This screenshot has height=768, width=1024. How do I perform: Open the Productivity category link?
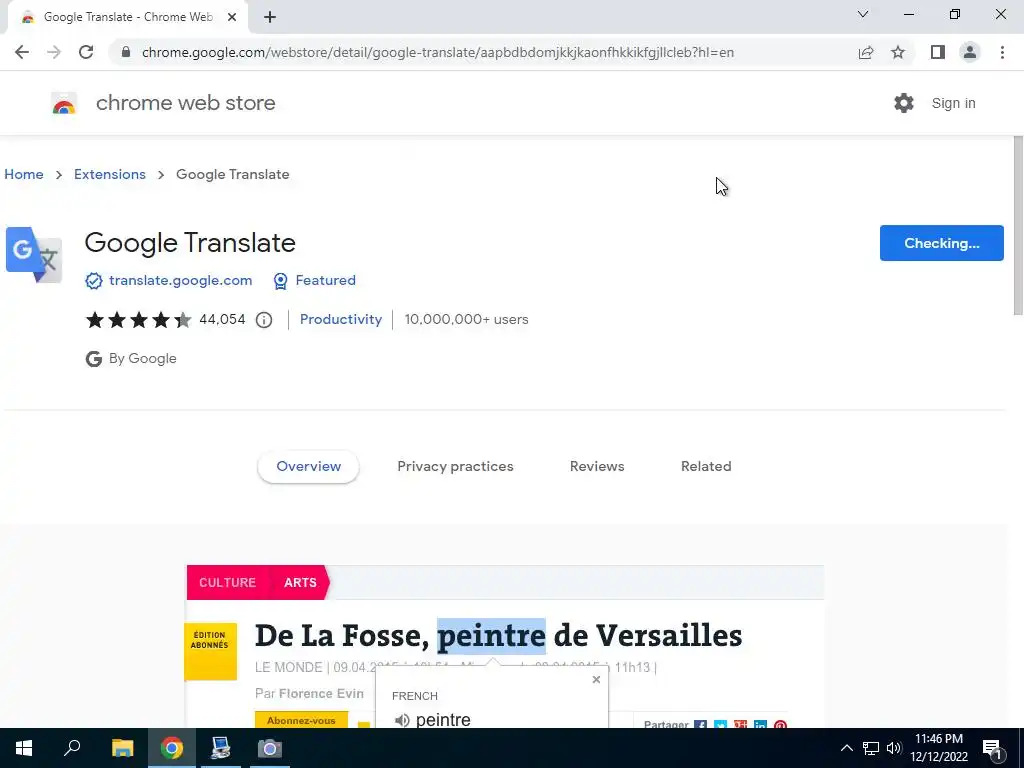(x=341, y=319)
